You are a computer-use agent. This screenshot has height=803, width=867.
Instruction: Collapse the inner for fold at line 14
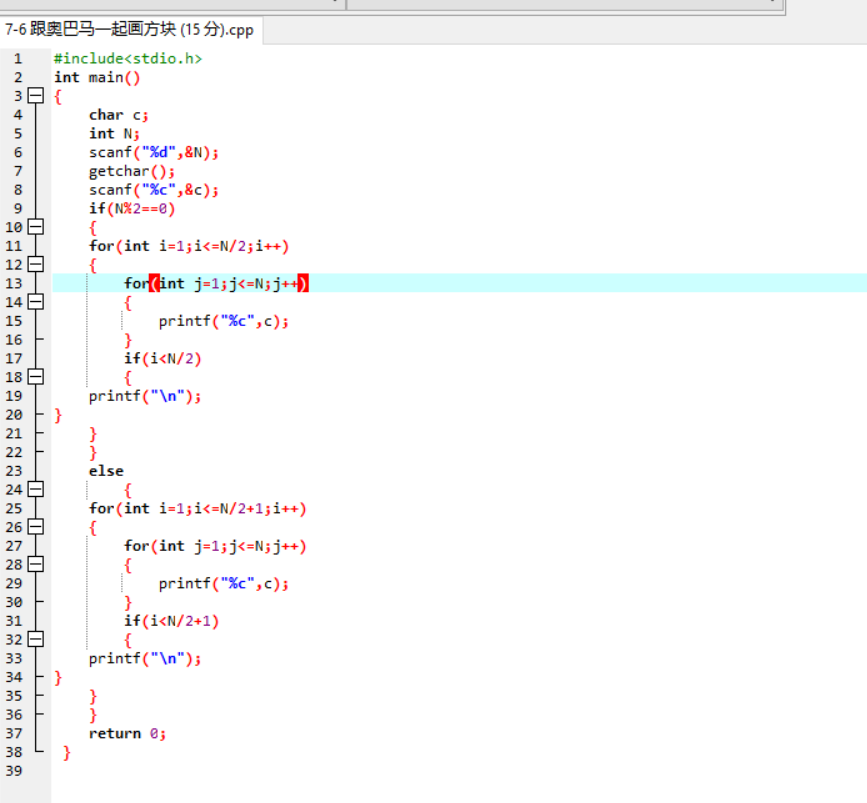pyautogui.click(x=35, y=302)
